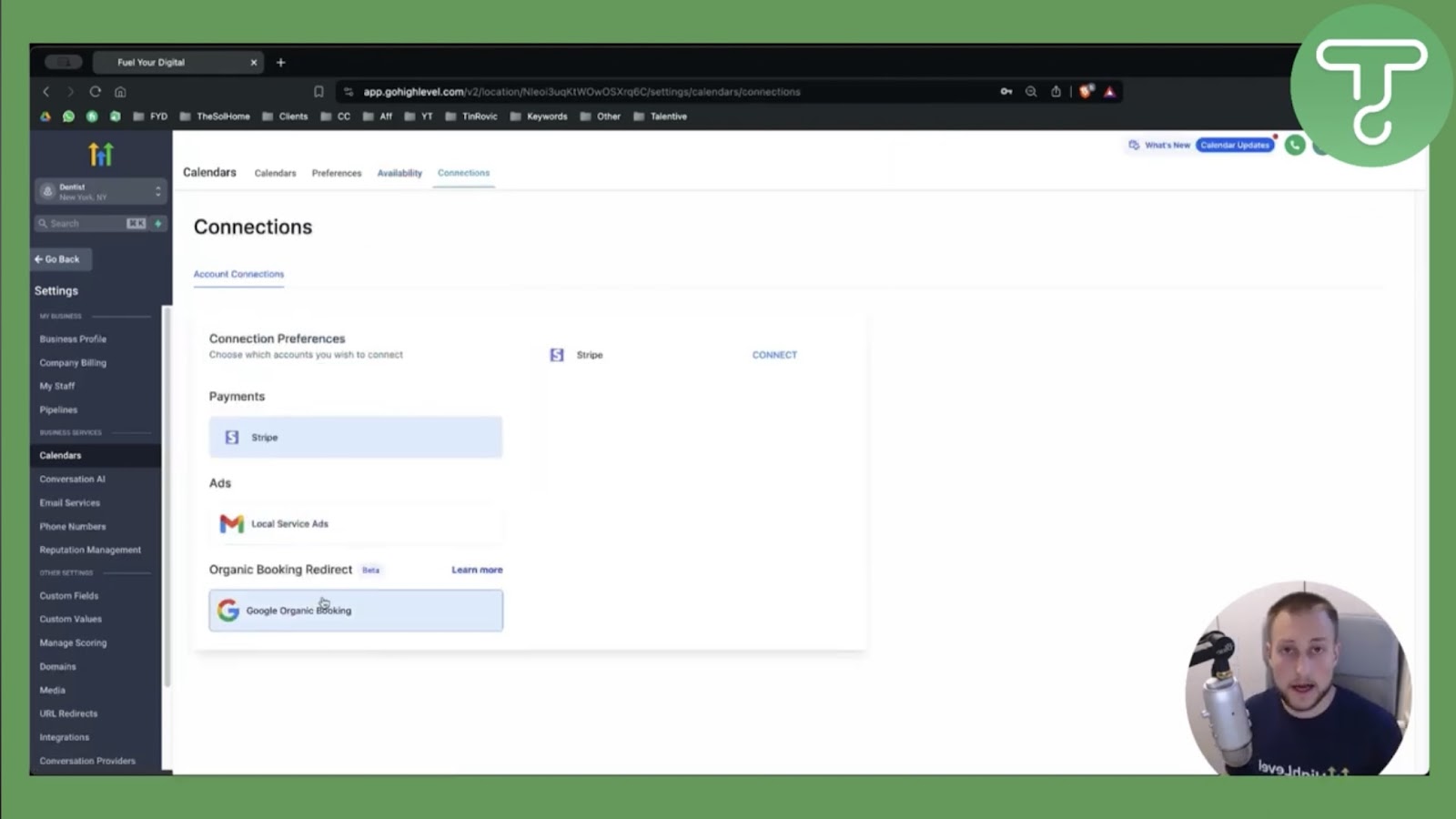Viewport: 1456px width, 819px height.
Task: Click the bookmark icon beside the address bar
Action: [318, 92]
